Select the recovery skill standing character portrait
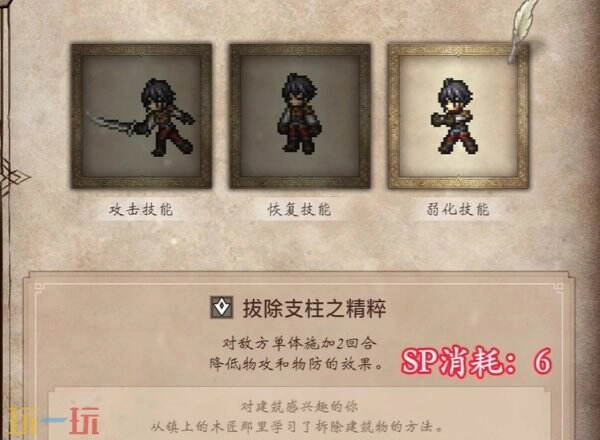The image size is (600, 440). pyautogui.click(x=300, y=116)
